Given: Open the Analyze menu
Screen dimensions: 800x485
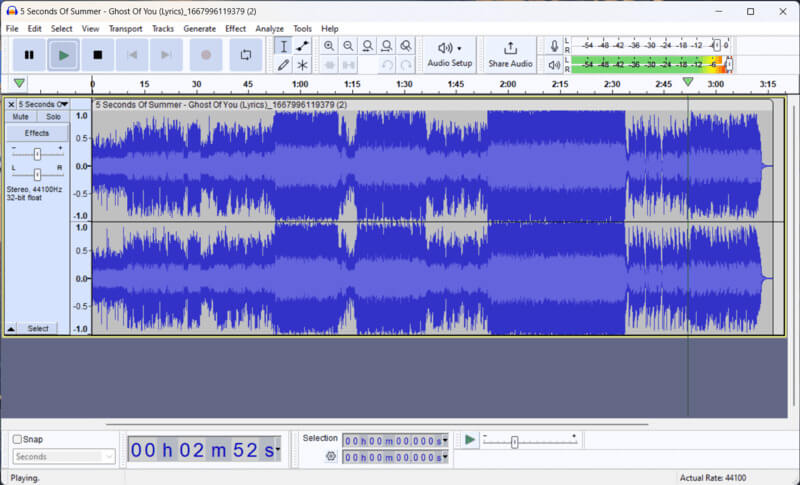Looking at the screenshot, I should tap(269, 29).
